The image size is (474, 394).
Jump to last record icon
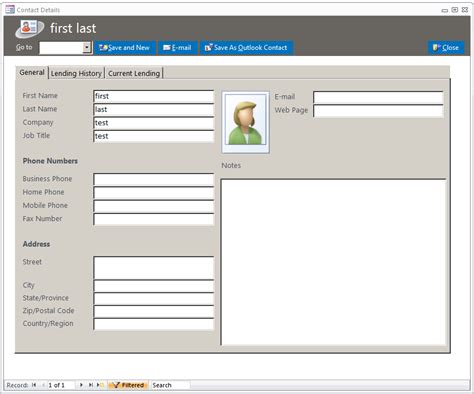pyautogui.click(x=90, y=385)
